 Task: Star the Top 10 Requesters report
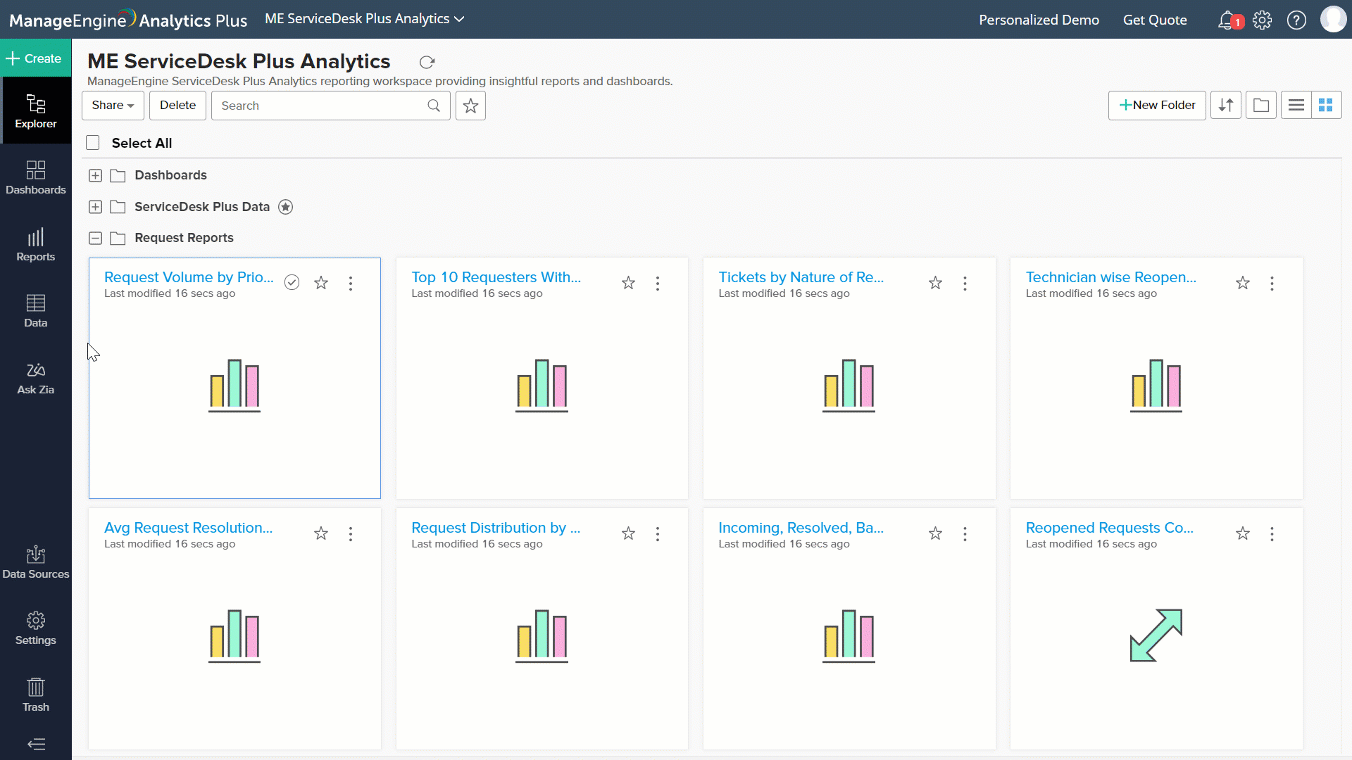click(x=628, y=283)
